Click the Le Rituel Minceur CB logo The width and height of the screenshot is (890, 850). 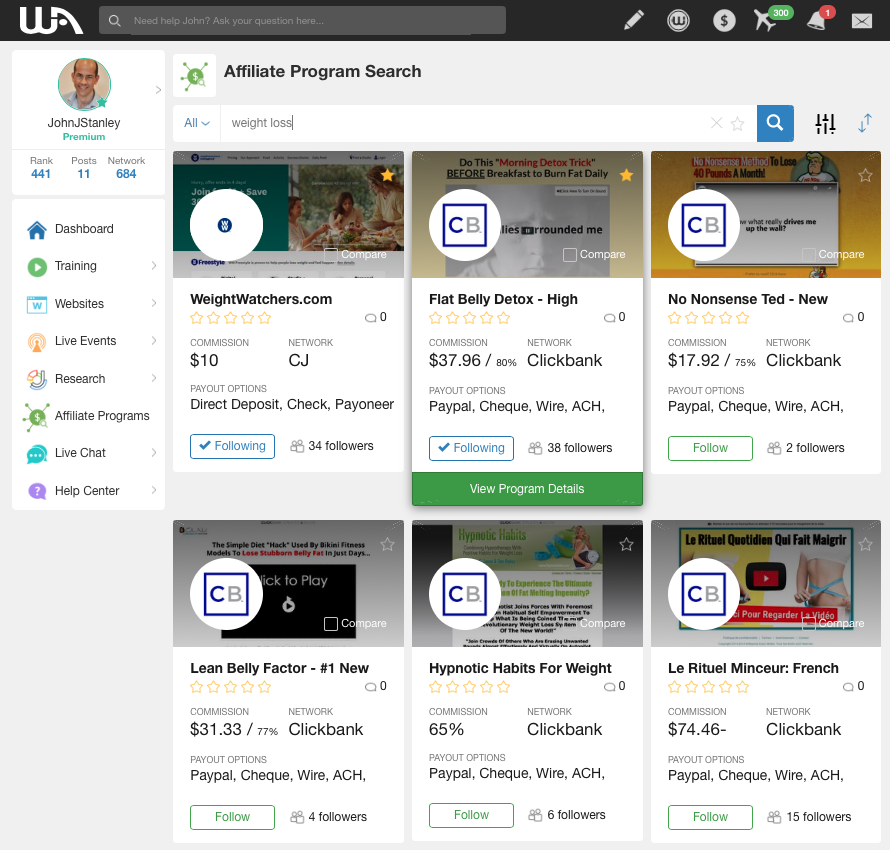[703, 594]
